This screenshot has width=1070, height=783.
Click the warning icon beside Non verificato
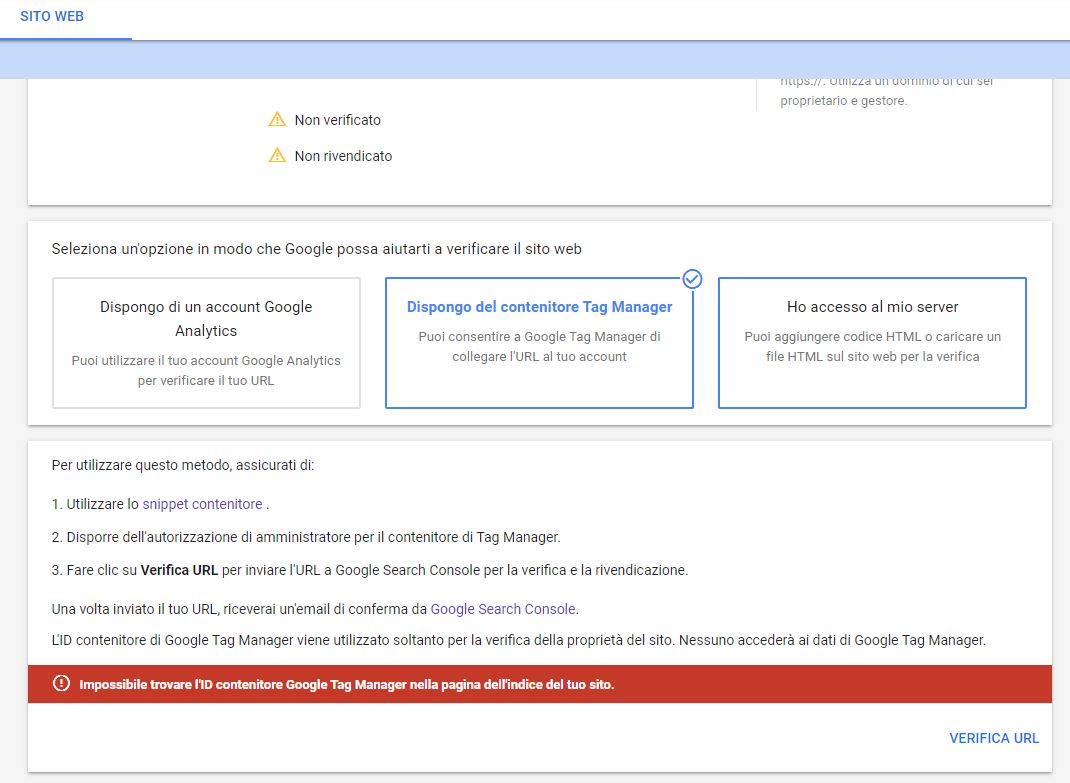pyautogui.click(x=277, y=120)
